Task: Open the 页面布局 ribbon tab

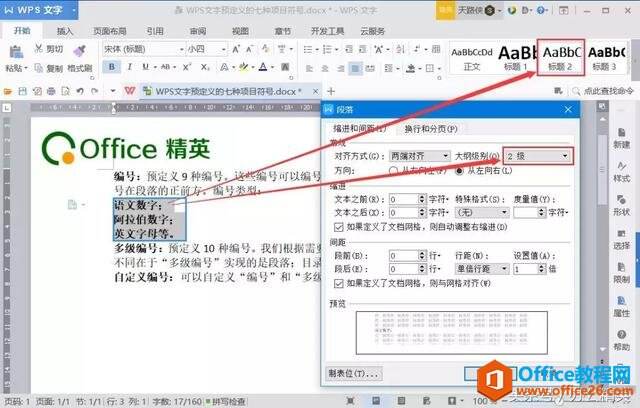Action: (x=110, y=31)
